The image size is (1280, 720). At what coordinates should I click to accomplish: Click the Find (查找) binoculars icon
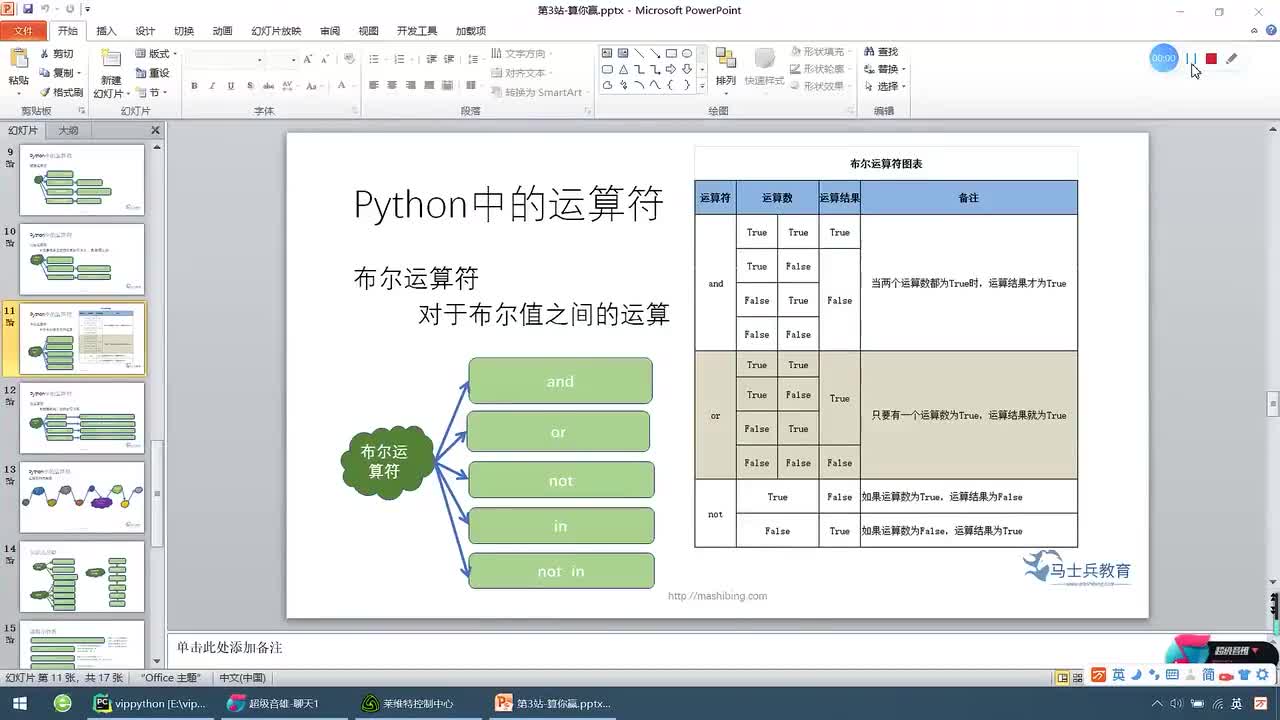pos(868,52)
